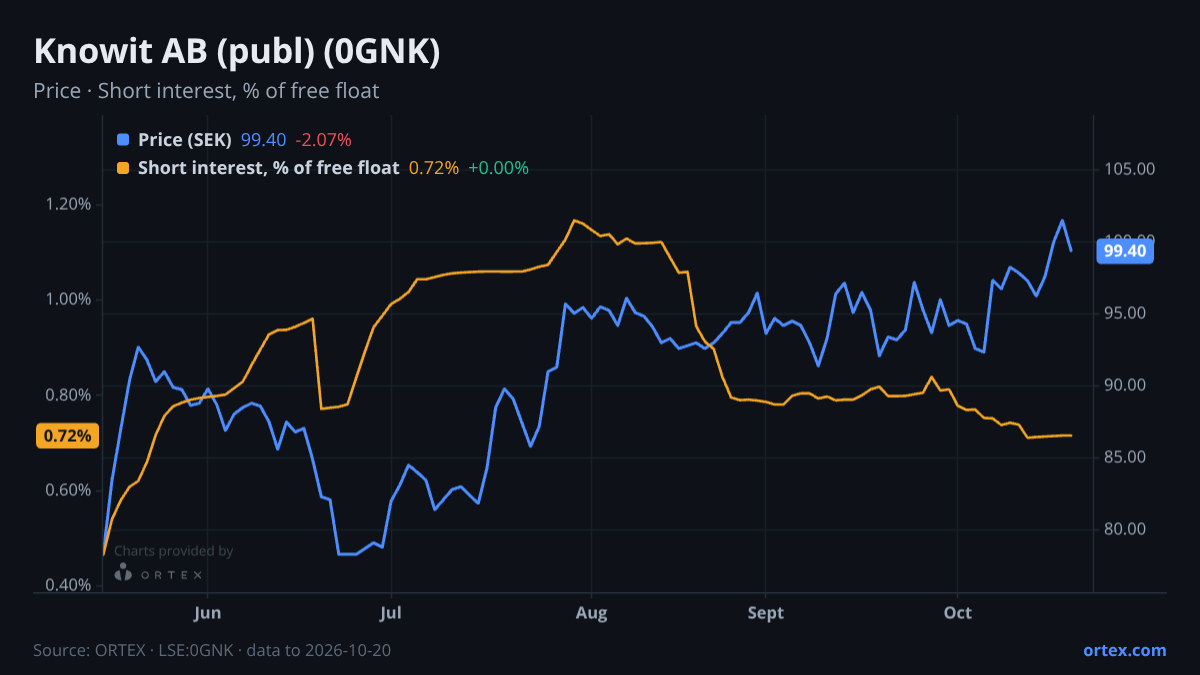The height and width of the screenshot is (675, 1200).
Task: Select the Price (SEK) legend label
Action: (185, 140)
